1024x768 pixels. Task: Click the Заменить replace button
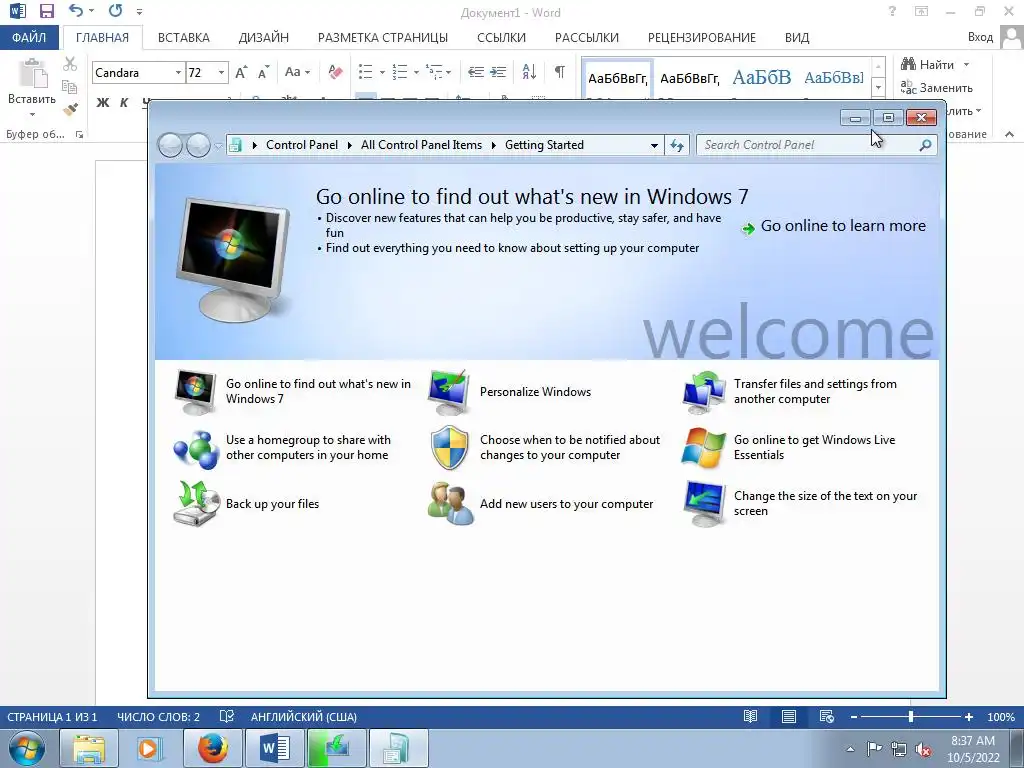point(937,88)
